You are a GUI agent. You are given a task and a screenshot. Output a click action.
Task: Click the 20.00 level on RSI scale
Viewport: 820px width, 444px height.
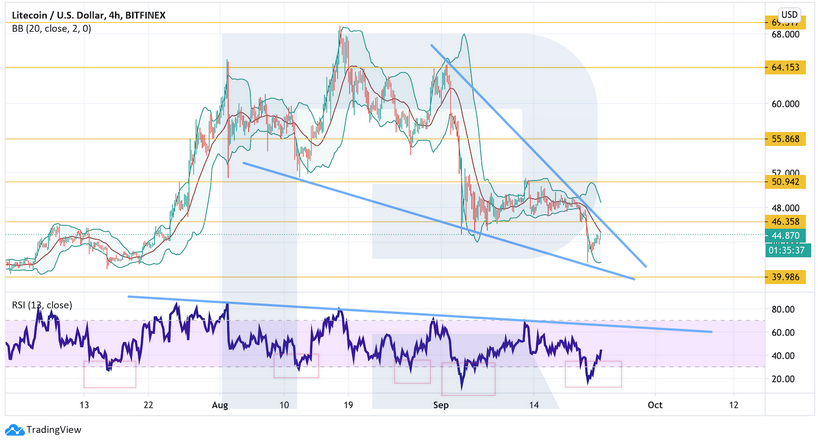(x=783, y=379)
